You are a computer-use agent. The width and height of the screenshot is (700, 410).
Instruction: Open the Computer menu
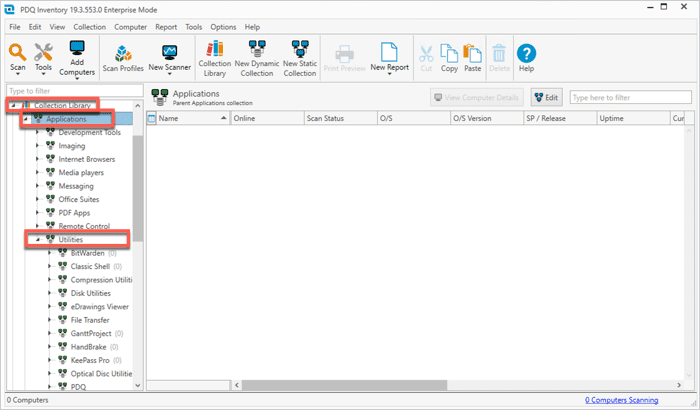[130, 27]
